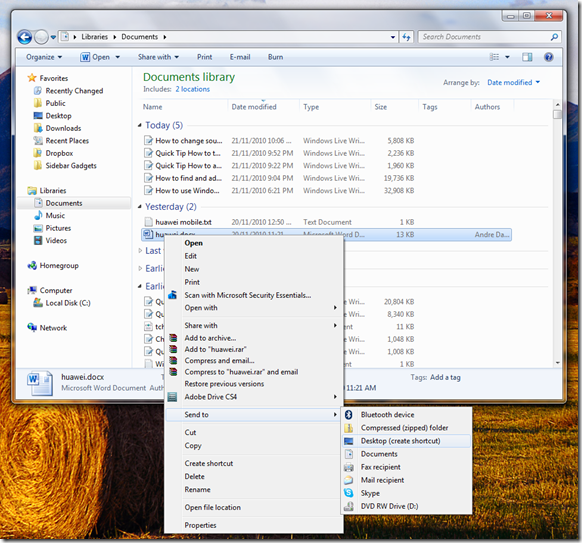
Task: Click the 2 locations link
Action: [x=193, y=89]
